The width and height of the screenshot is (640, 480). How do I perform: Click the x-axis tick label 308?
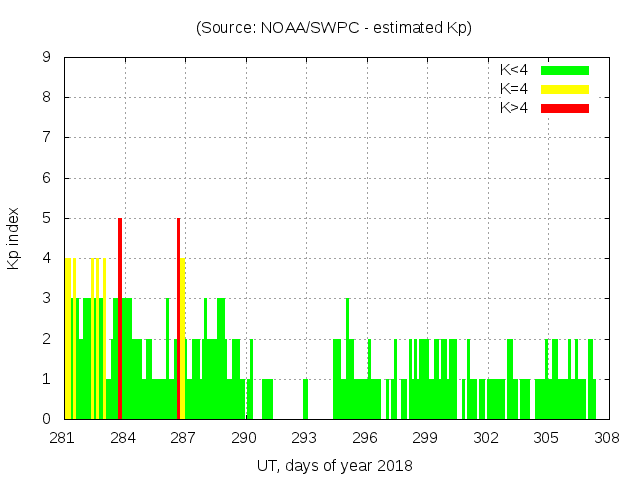607,438
